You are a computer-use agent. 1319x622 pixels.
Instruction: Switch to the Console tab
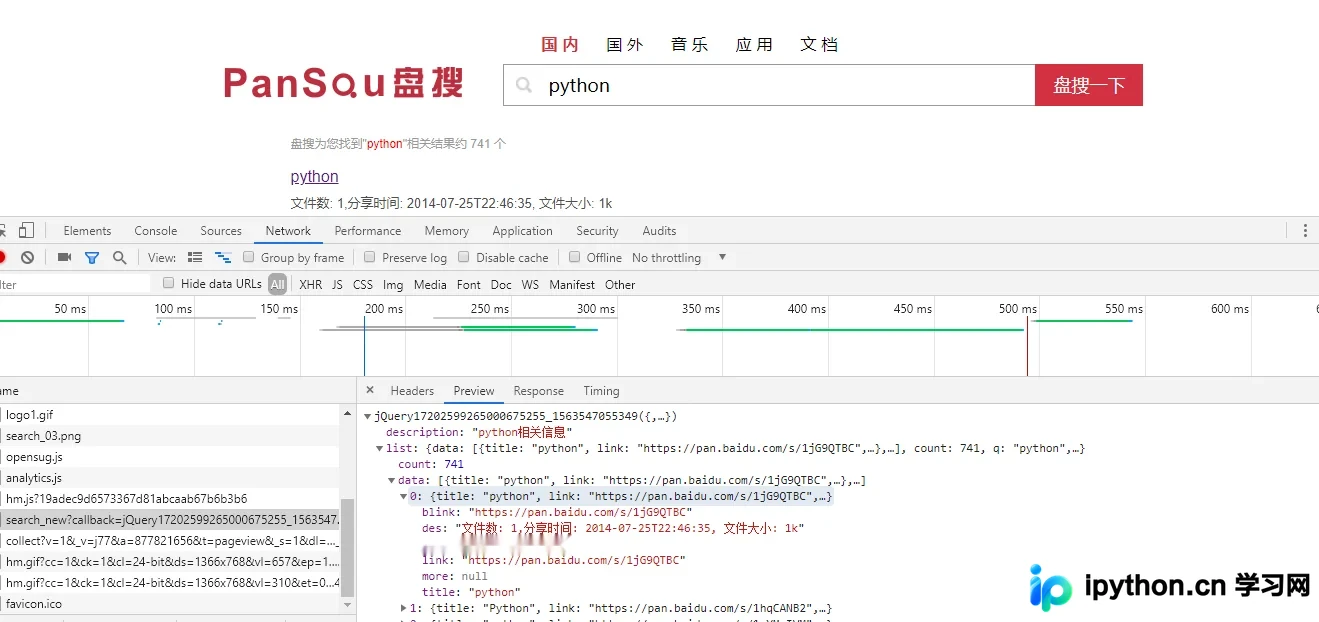pyautogui.click(x=156, y=231)
